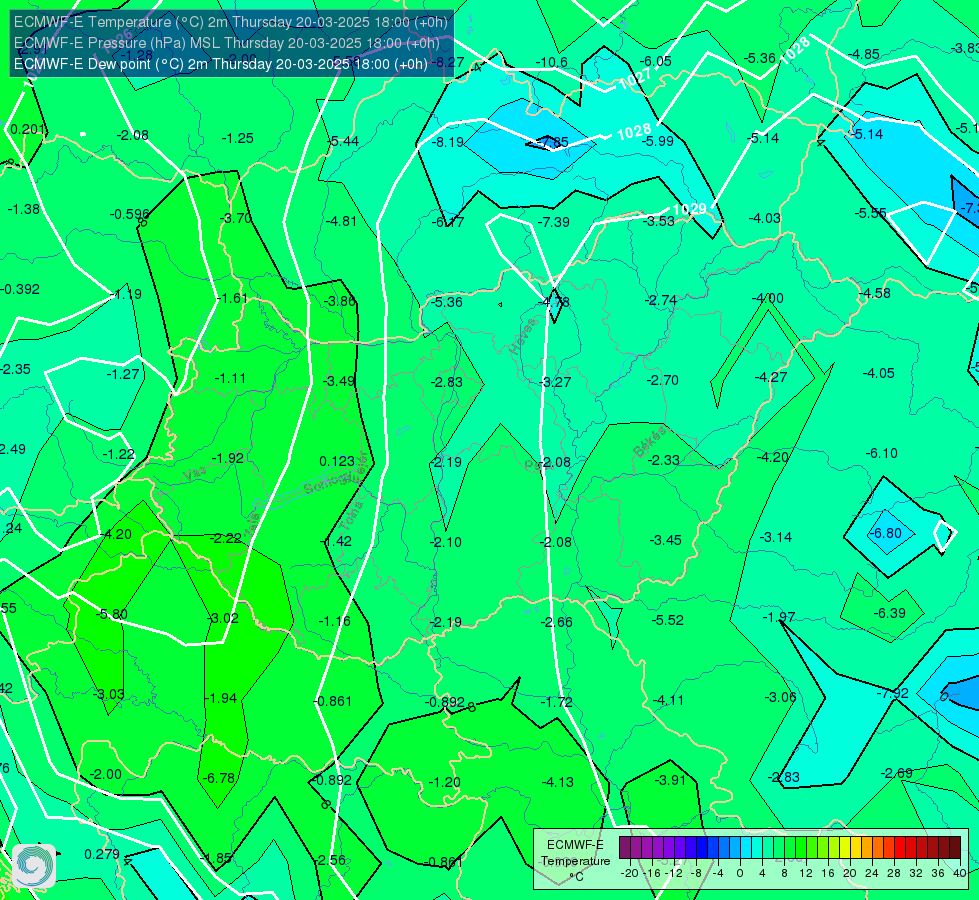Screen dimensions: 979x900
Task: Click the dew point value -2.33
Action: pyautogui.click(x=664, y=460)
